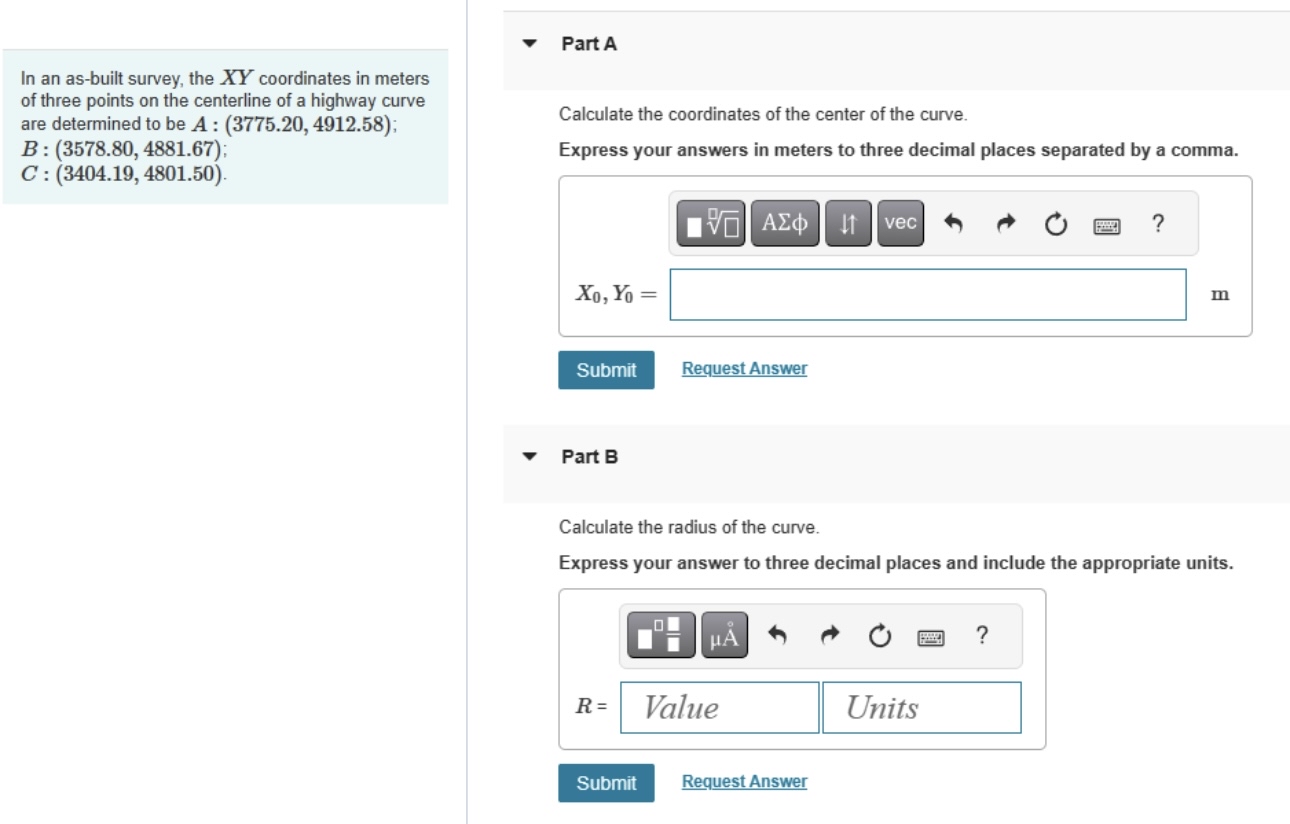Submit the Part A answer
Image resolution: width=1290 pixels, height=824 pixels.
click(605, 370)
